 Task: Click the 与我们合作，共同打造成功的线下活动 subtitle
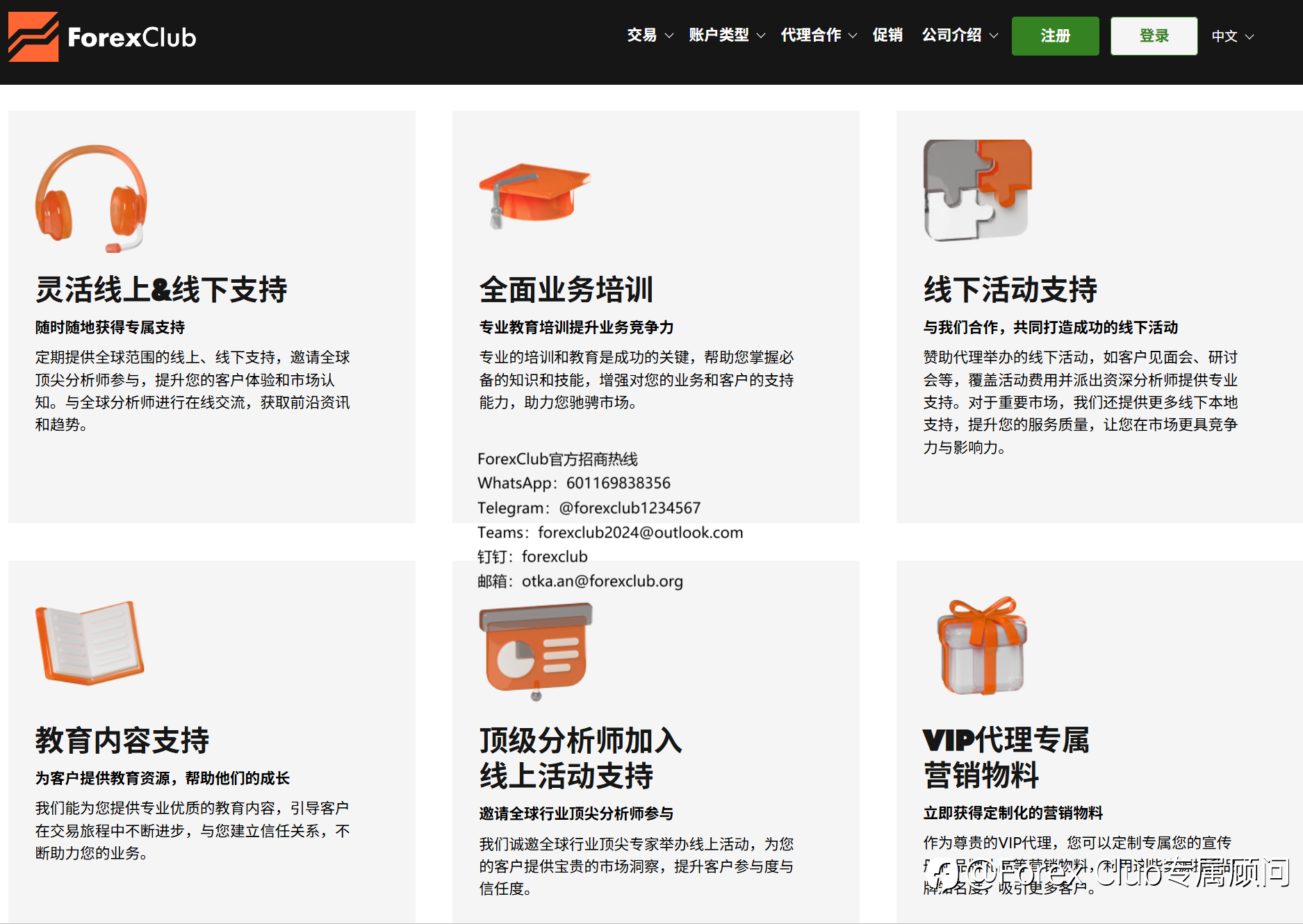(x=1051, y=327)
